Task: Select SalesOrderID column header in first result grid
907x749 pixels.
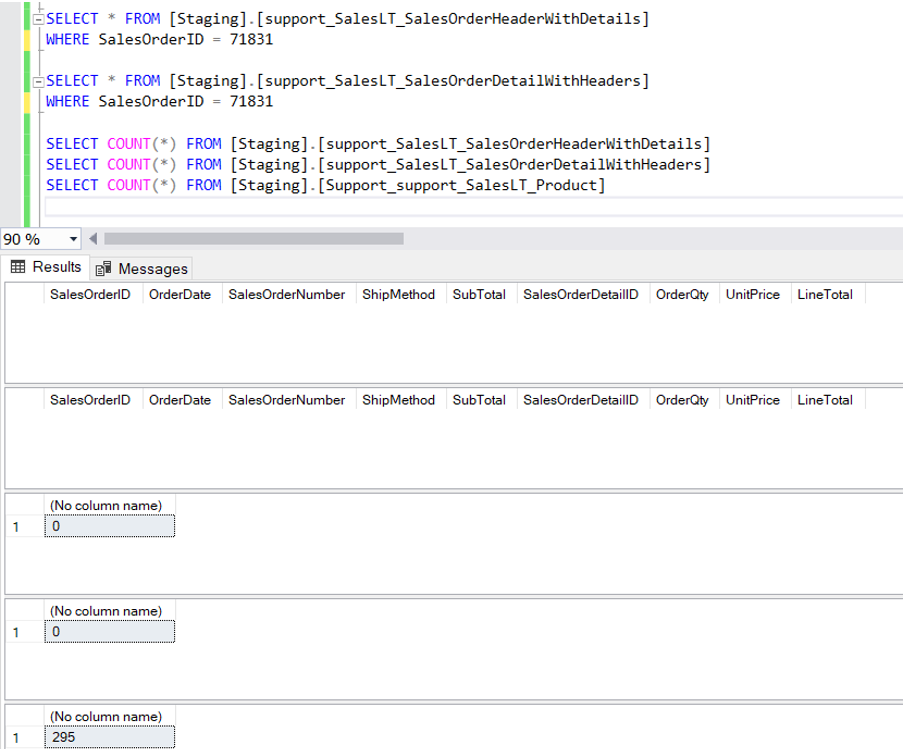Action: [x=90, y=294]
